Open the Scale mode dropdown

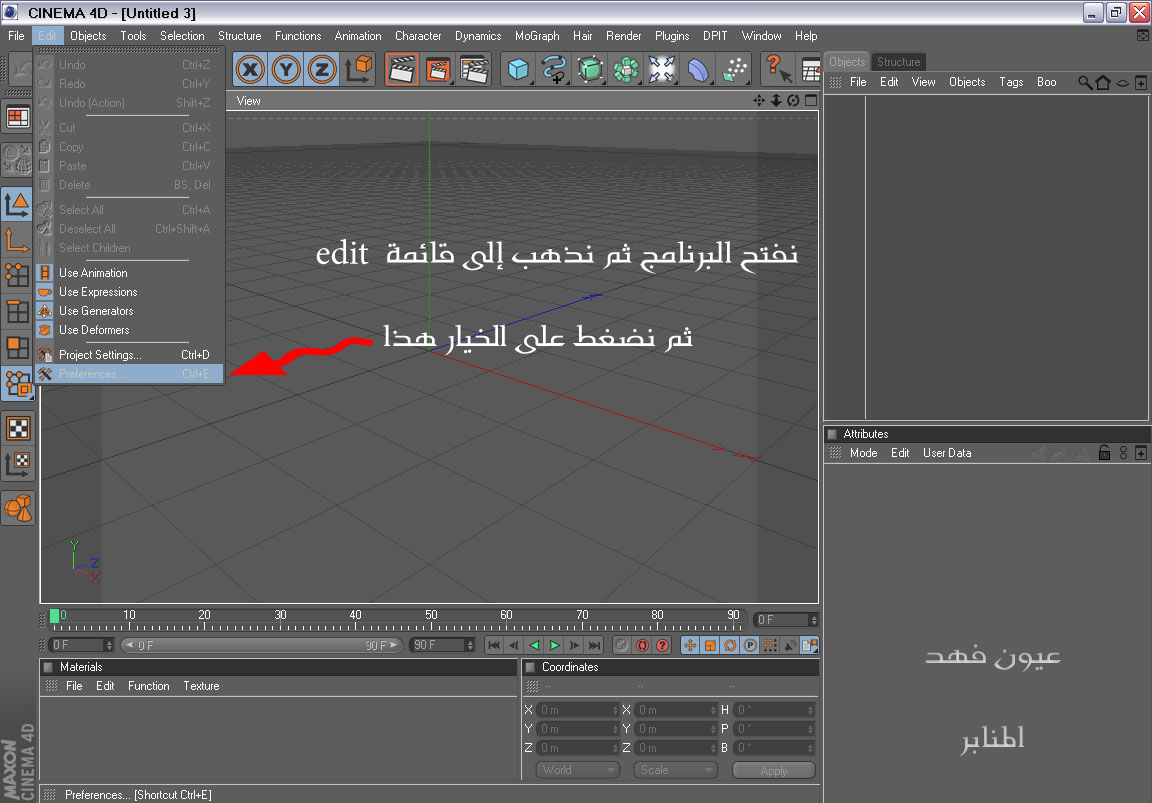tap(675, 770)
